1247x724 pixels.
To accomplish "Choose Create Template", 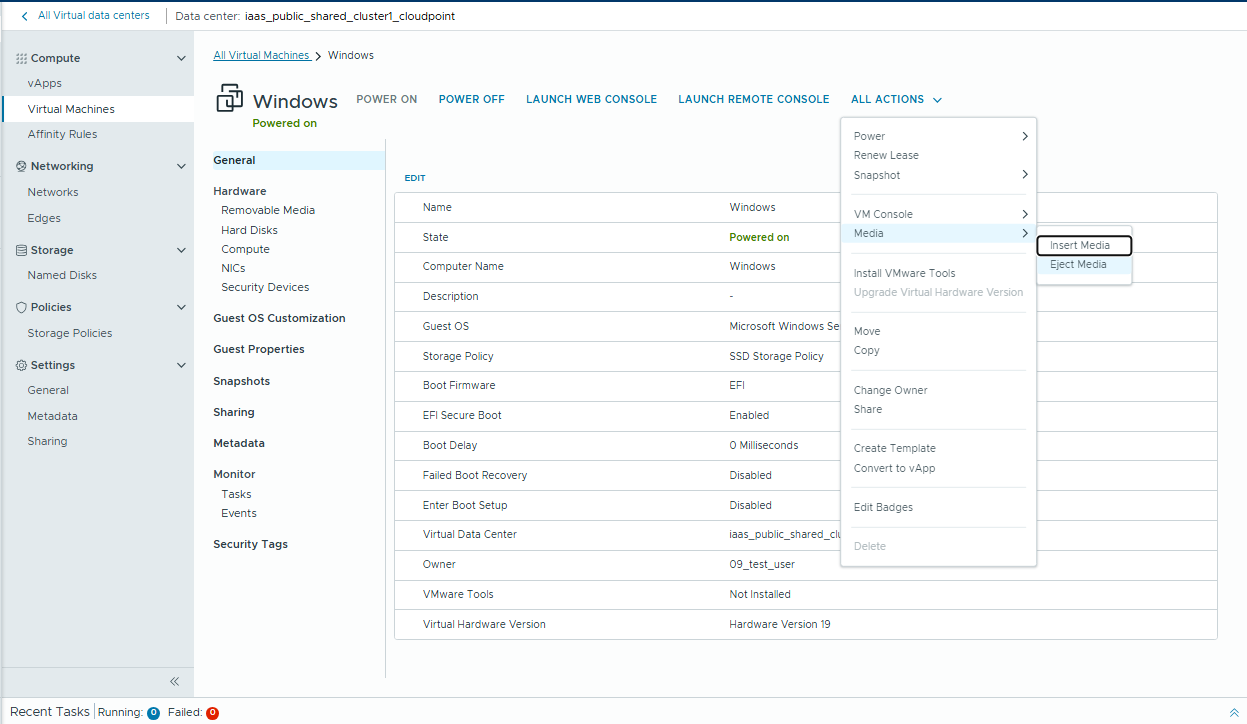I will 895,448.
